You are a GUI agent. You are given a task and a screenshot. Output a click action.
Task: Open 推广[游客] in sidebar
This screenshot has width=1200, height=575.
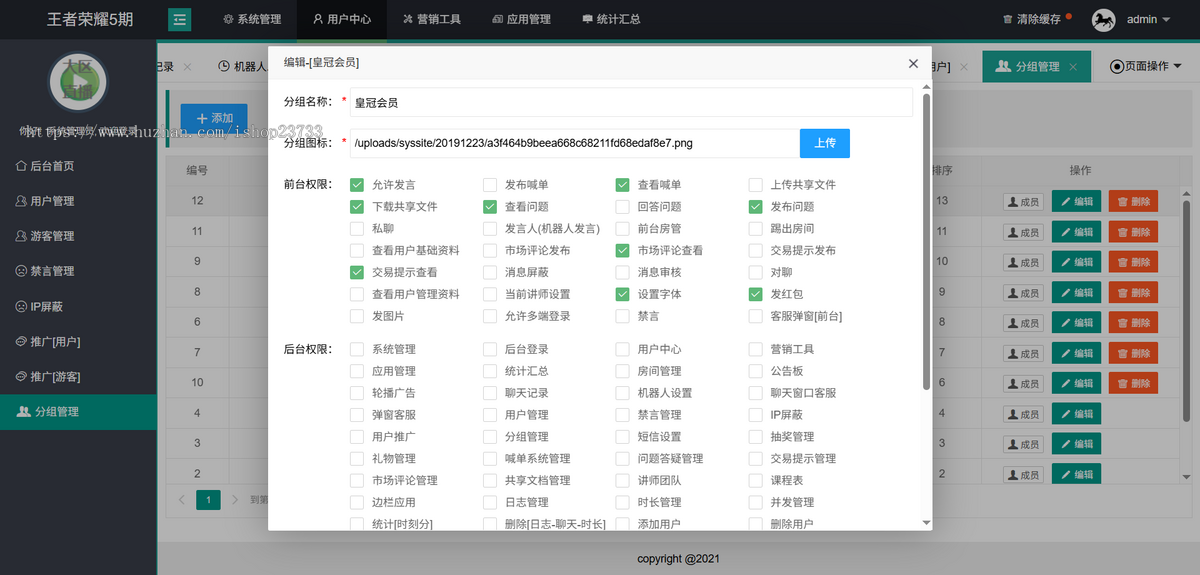78,376
